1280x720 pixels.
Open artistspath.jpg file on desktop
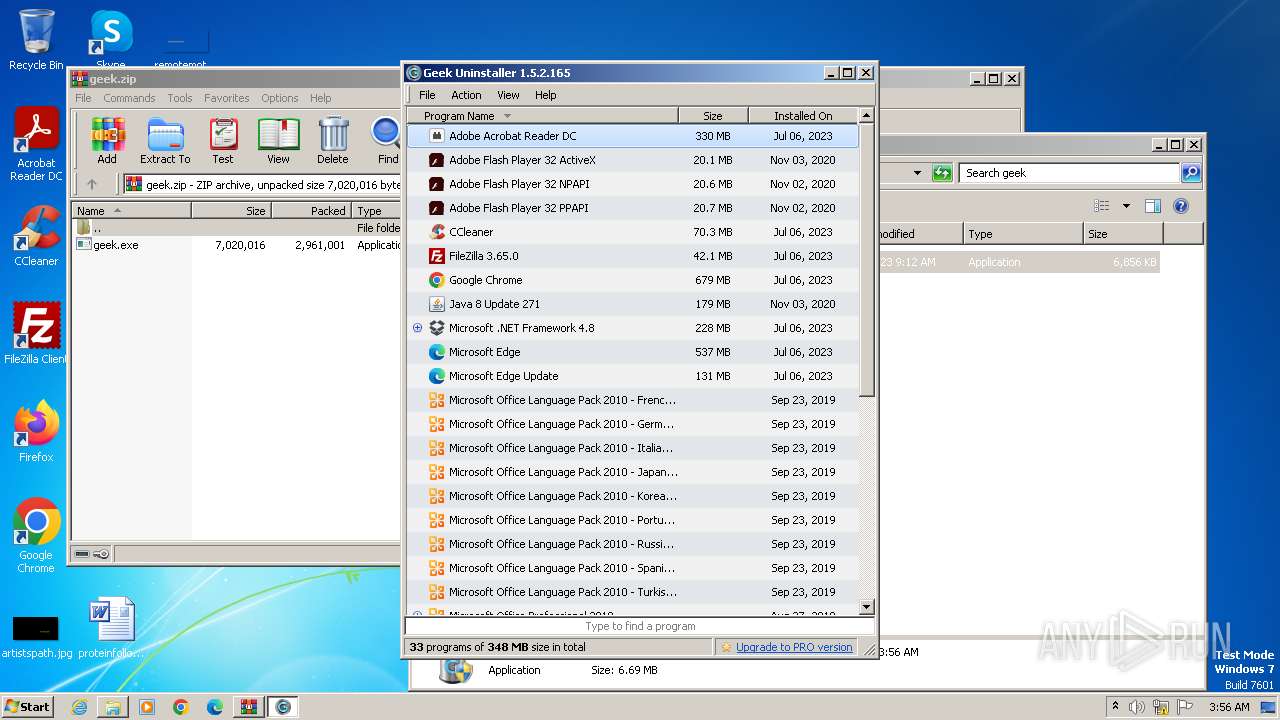[36, 636]
